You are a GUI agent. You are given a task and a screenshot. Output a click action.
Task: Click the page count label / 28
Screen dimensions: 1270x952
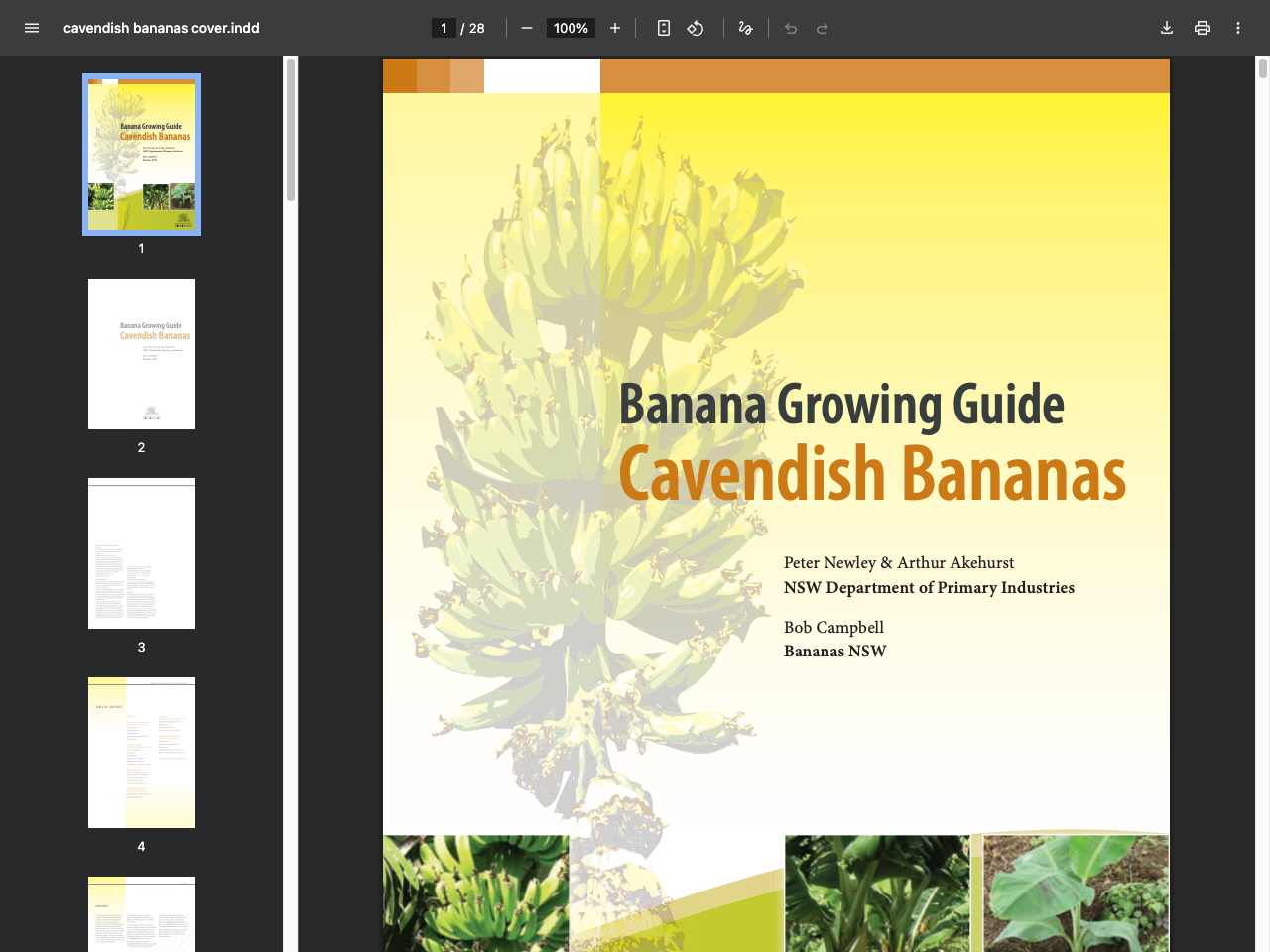pyautogui.click(x=473, y=28)
